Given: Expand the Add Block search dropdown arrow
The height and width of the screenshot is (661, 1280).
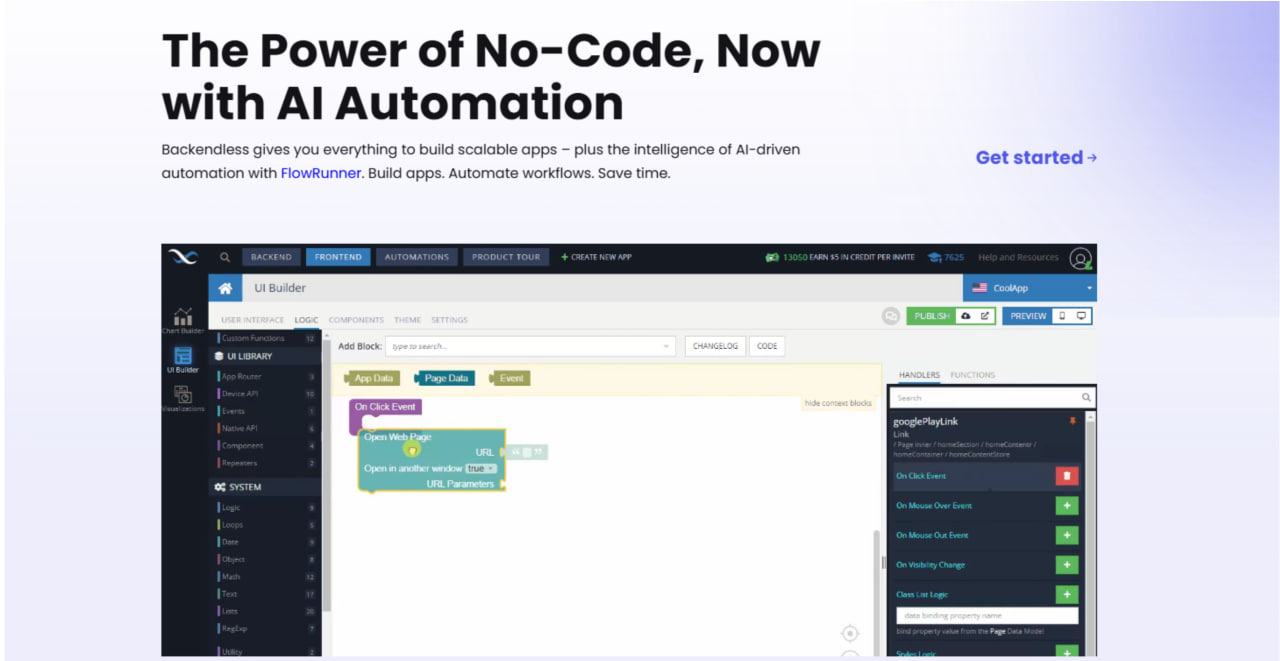Looking at the screenshot, I should point(667,346).
